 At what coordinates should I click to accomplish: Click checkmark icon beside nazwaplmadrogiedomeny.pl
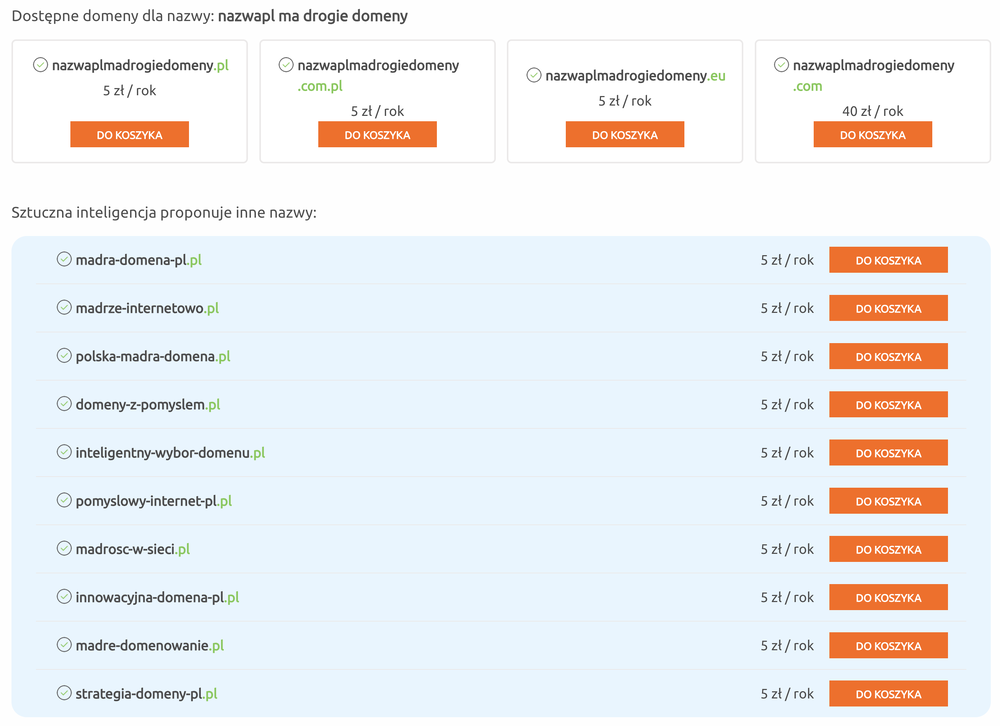pos(40,65)
